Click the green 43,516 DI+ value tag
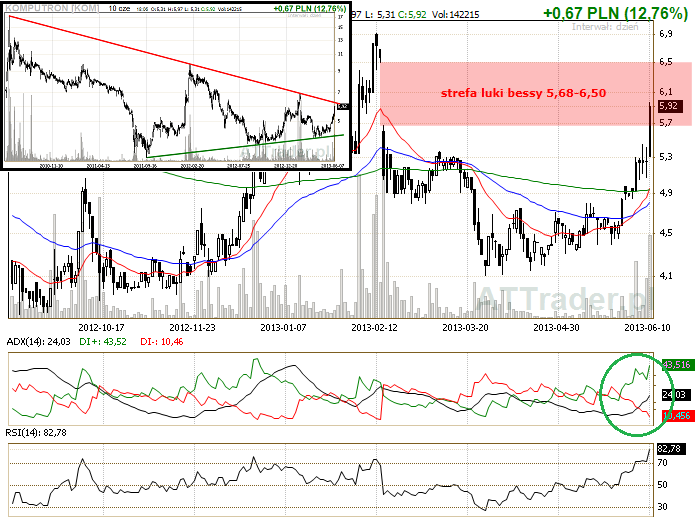Image resolution: width=700 pixels, height=522 pixels. click(677, 365)
